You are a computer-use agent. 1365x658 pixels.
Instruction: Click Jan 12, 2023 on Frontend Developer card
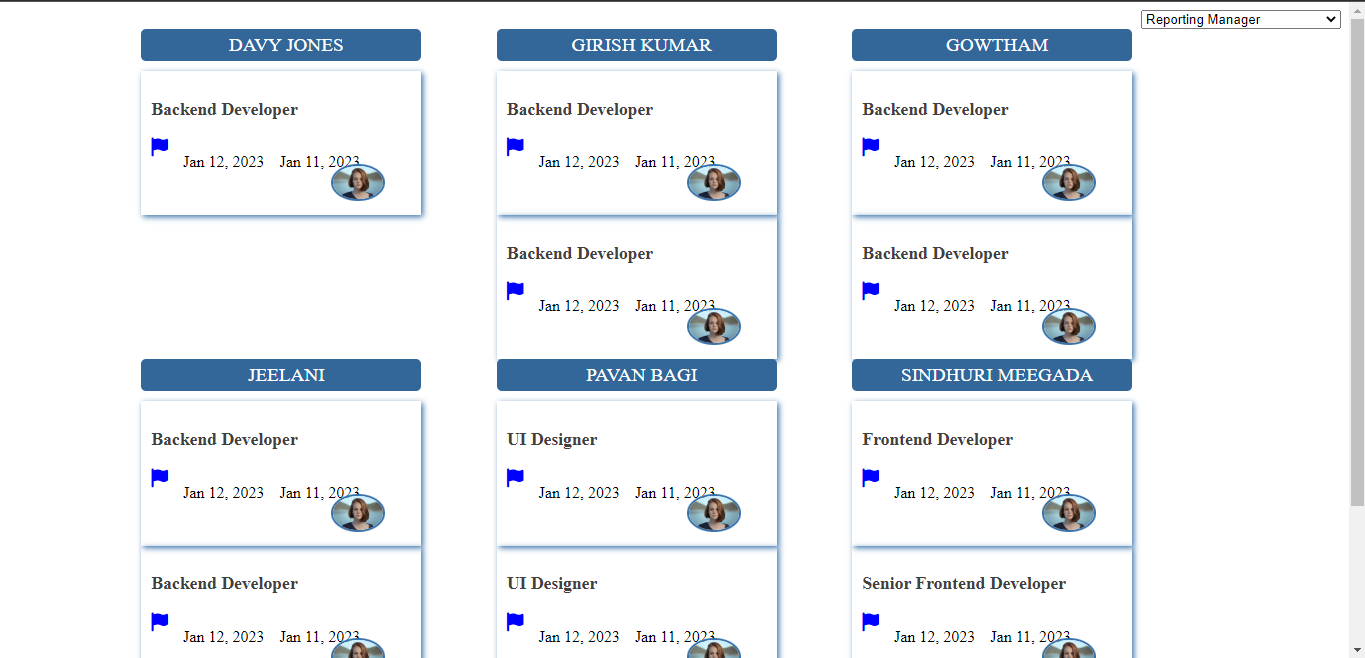[x=934, y=493]
